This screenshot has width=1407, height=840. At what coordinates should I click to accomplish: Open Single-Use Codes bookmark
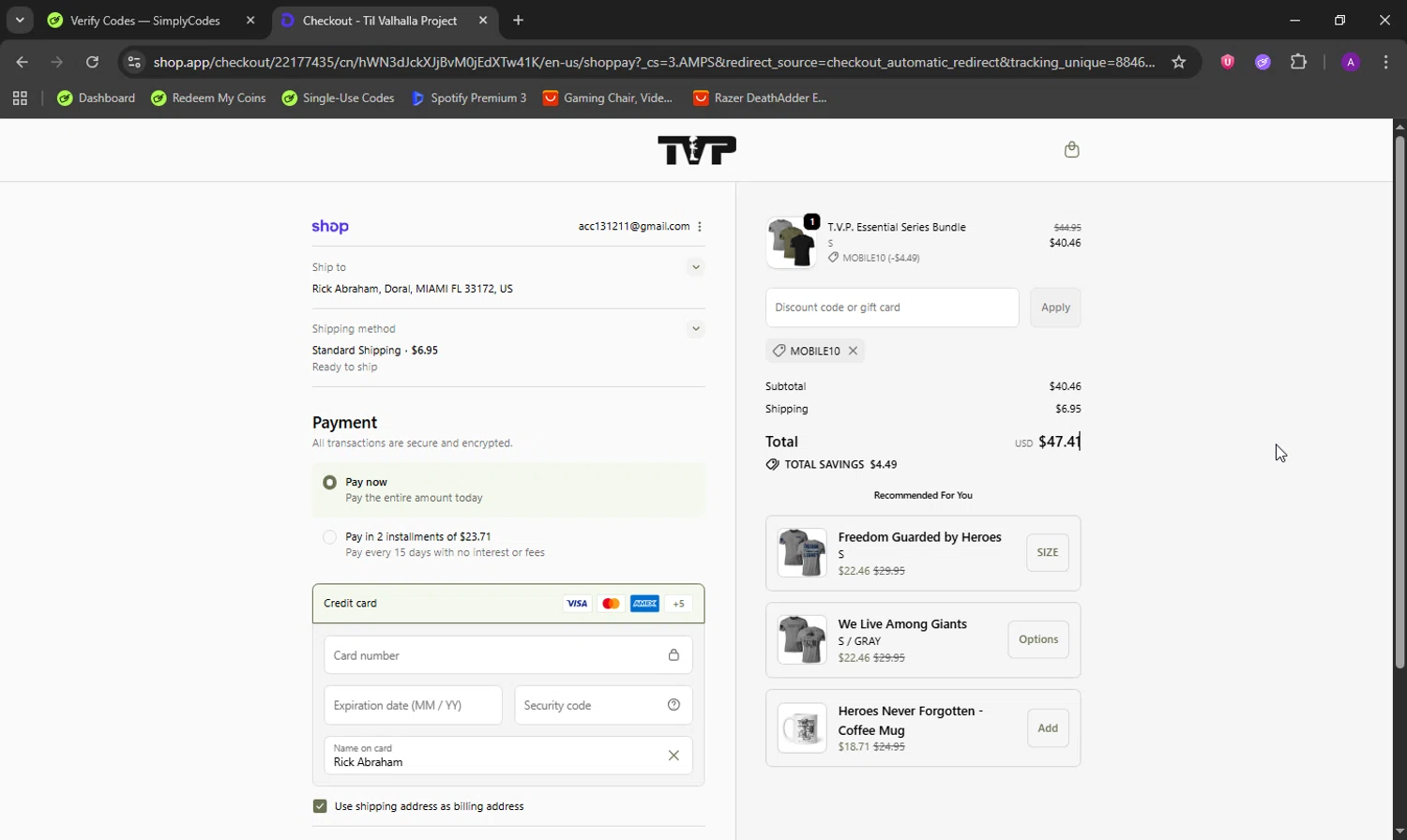[338, 97]
